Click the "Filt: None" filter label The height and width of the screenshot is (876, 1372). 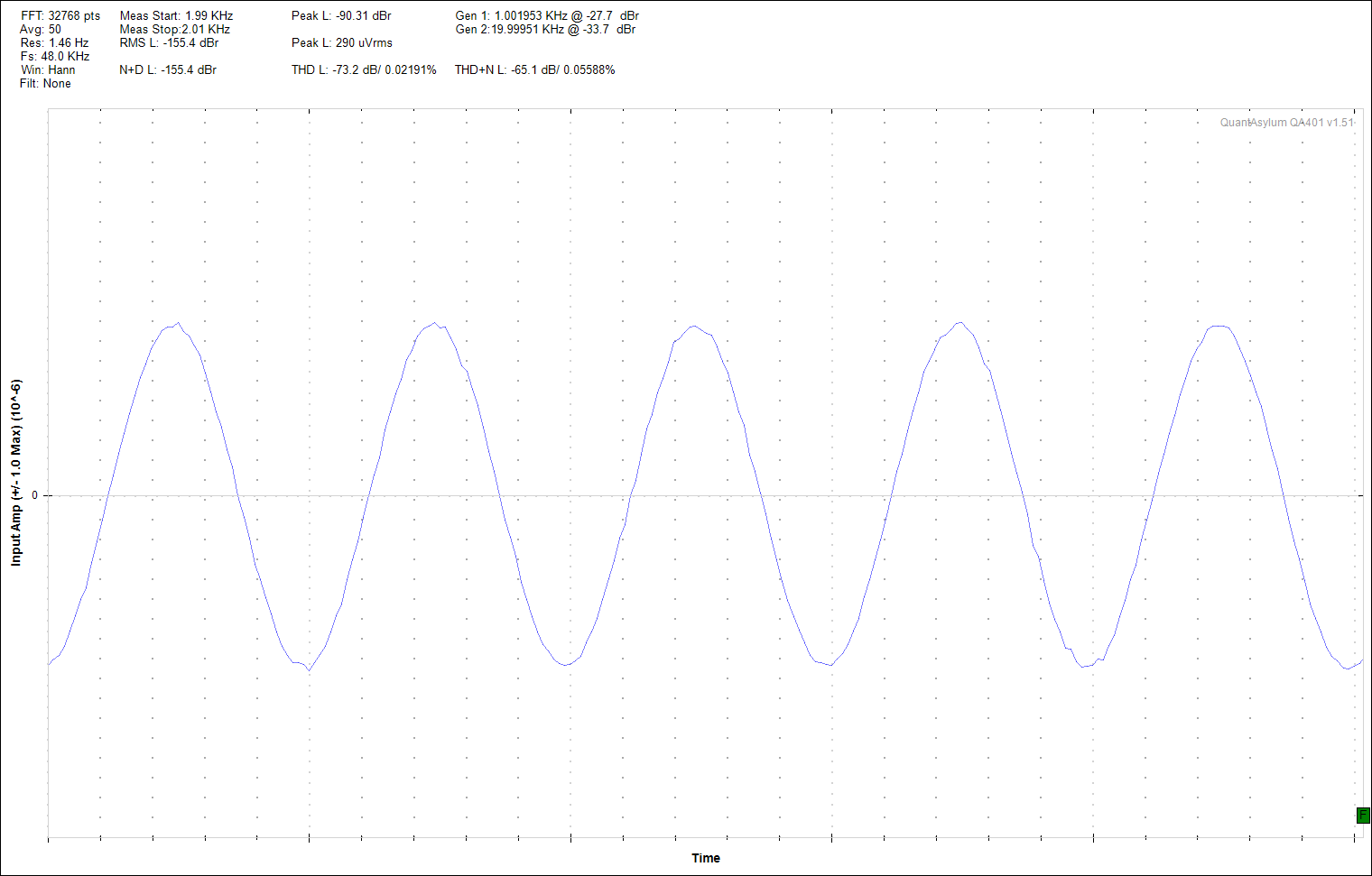(x=45, y=84)
